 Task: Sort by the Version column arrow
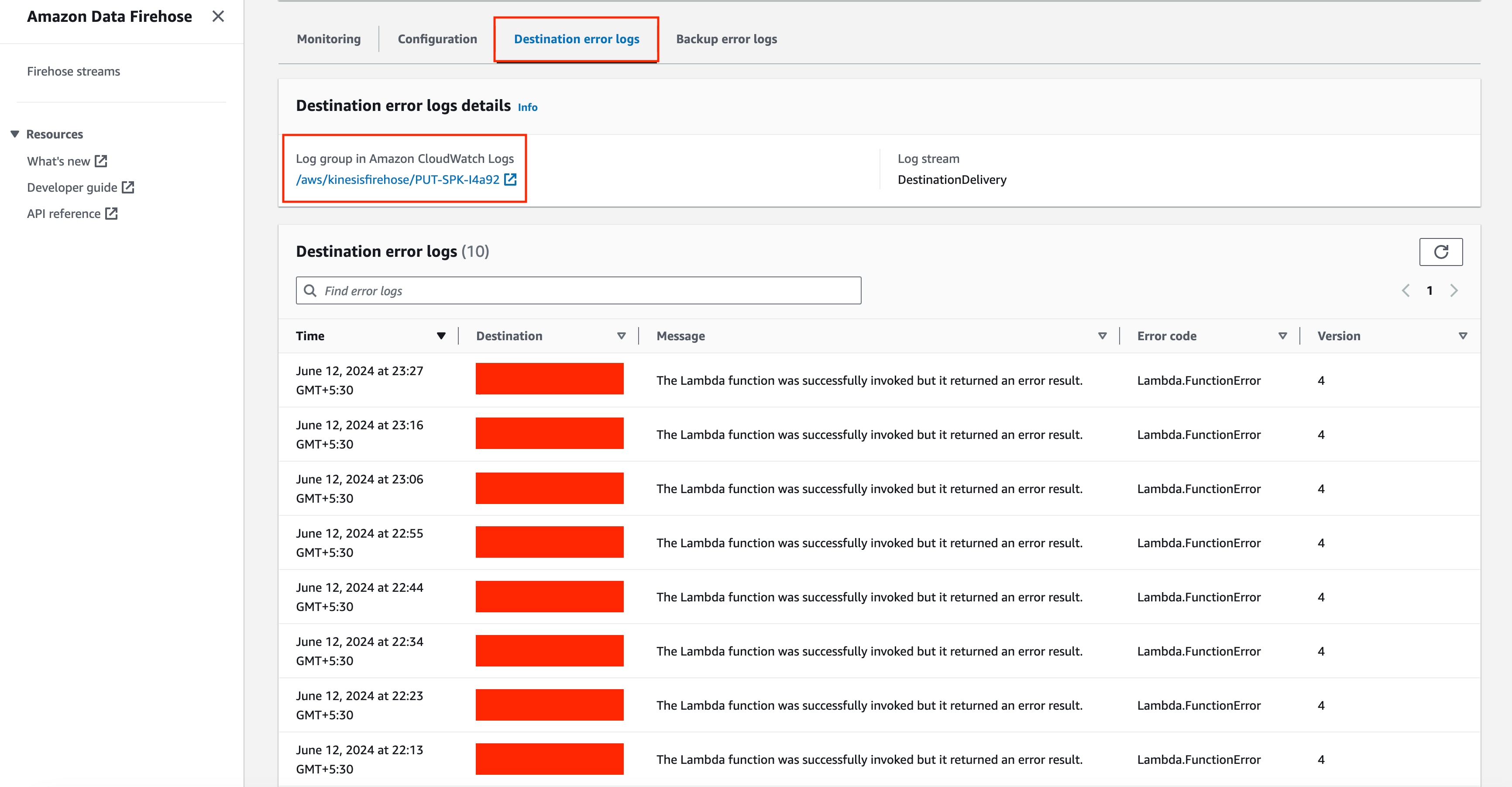click(x=1462, y=336)
